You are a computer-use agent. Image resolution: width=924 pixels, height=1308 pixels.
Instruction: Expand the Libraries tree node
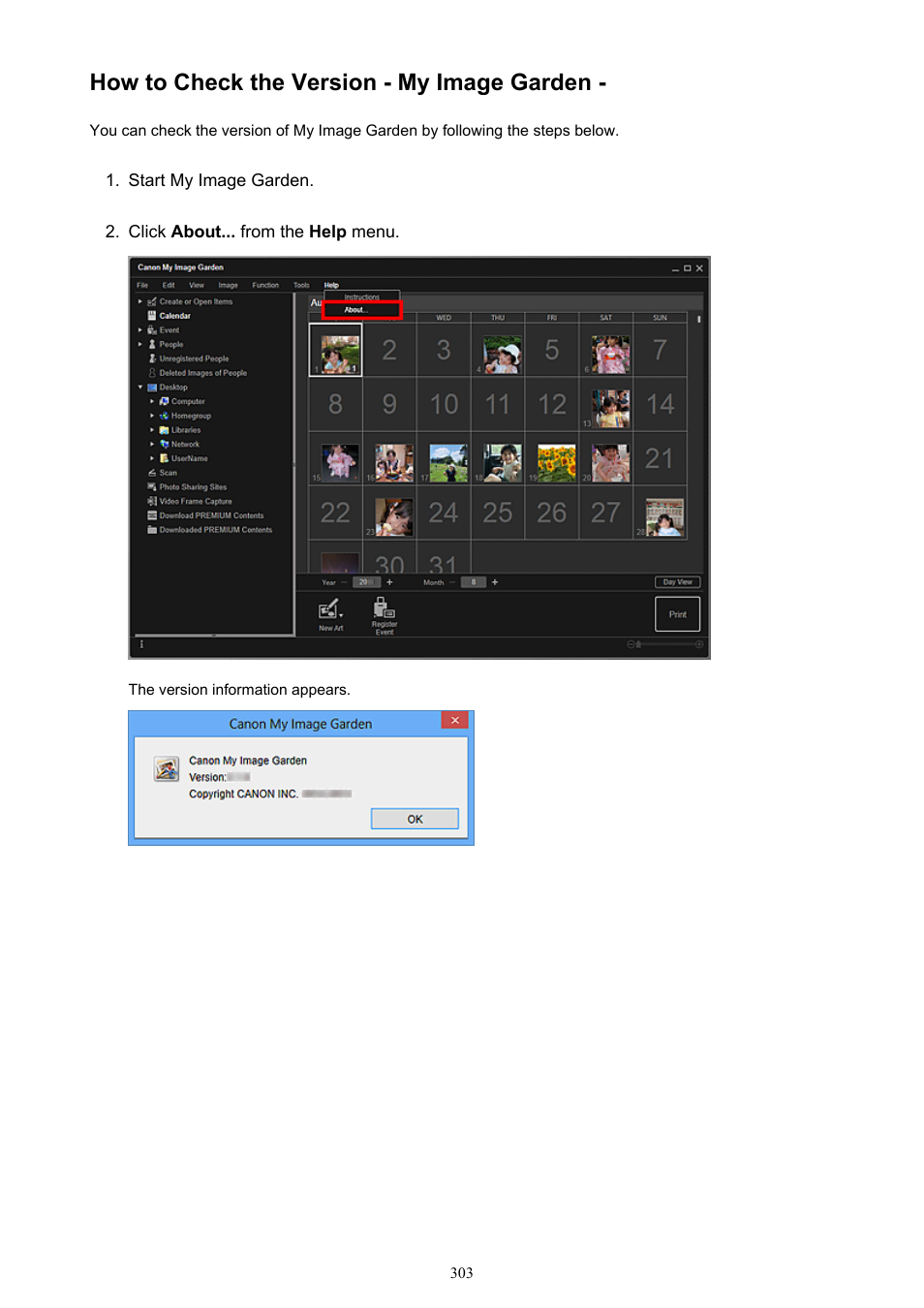pyautogui.click(x=152, y=430)
